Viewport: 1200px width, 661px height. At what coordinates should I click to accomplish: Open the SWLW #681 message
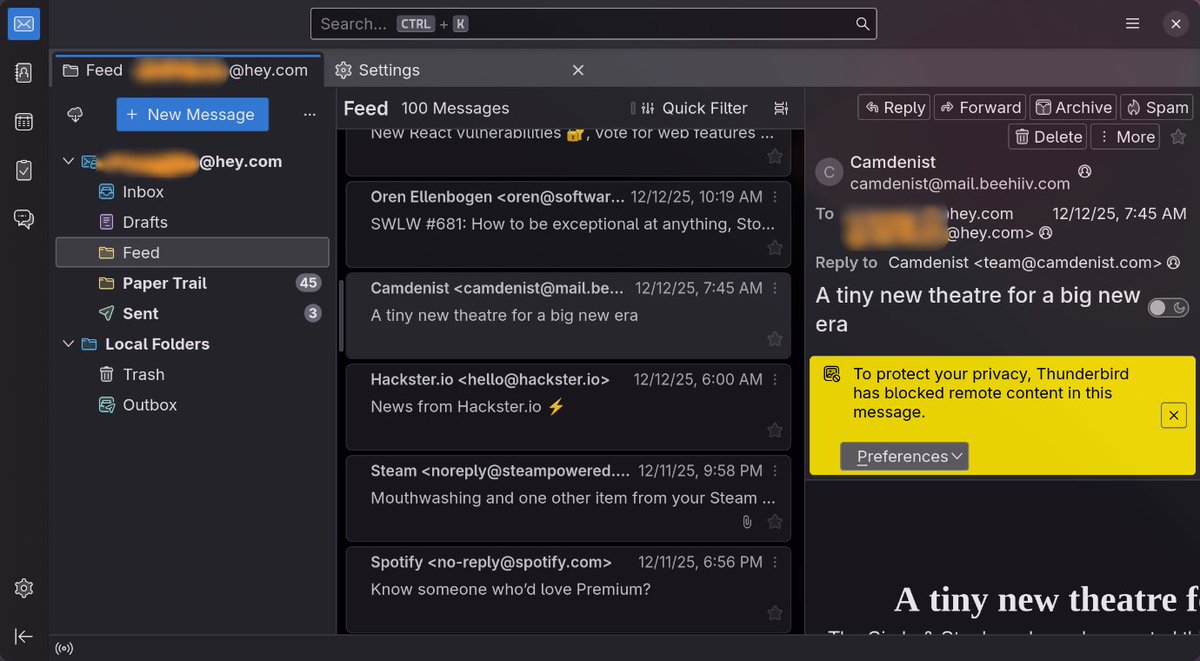tap(569, 224)
